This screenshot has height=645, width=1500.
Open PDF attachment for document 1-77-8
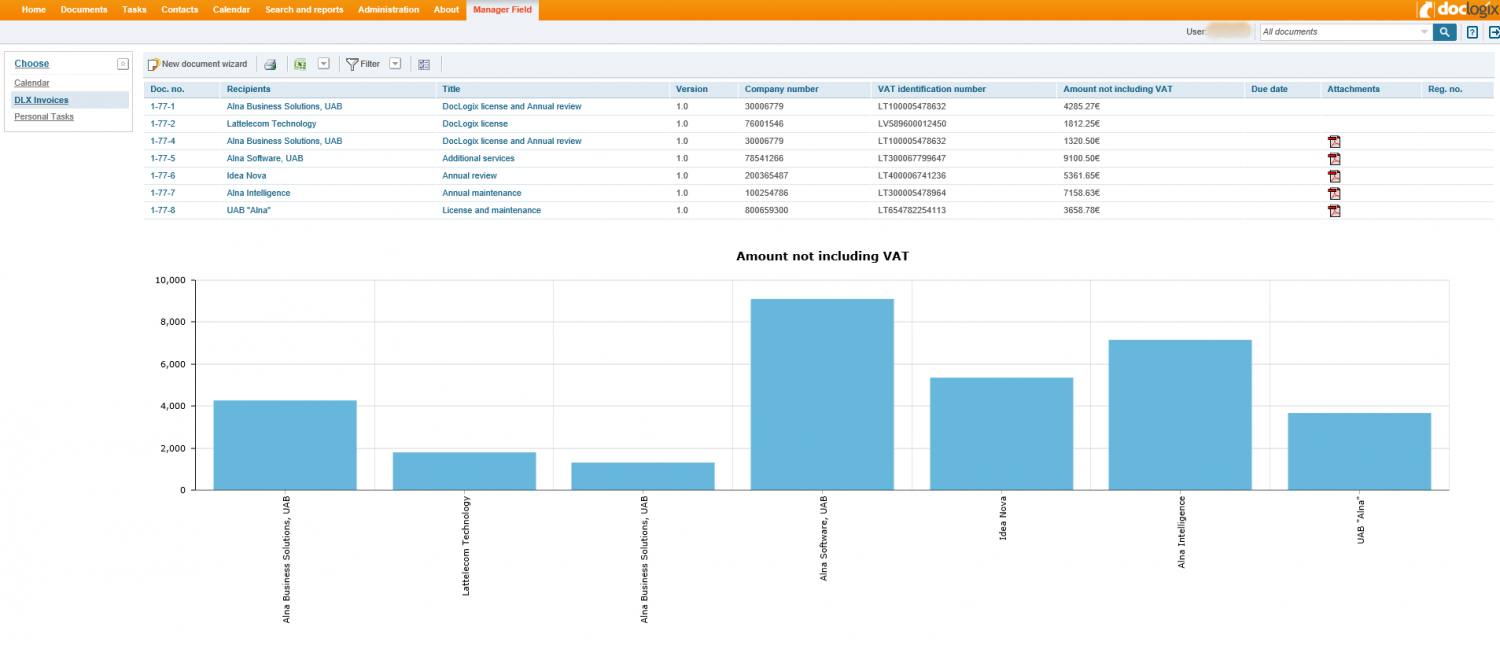[x=1334, y=211]
